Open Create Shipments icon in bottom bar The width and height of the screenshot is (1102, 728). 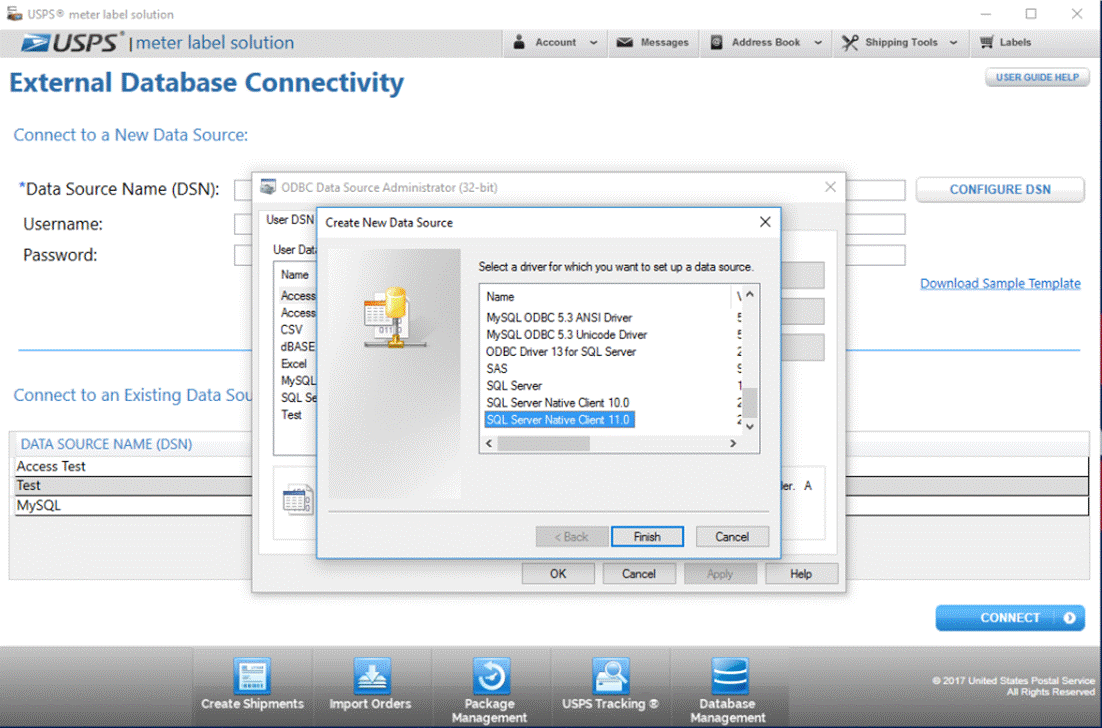(x=252, y=676)
